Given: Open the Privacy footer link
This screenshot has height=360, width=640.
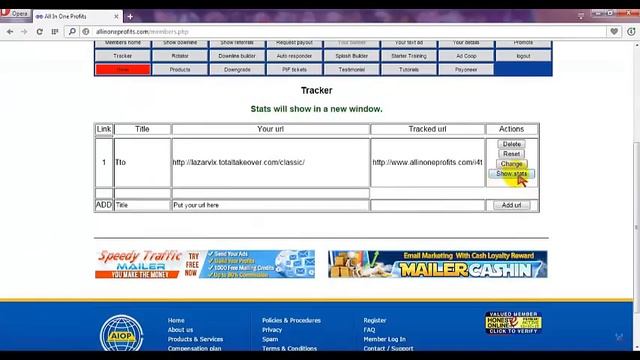Looking at the screenshot, I should point(272,330).
